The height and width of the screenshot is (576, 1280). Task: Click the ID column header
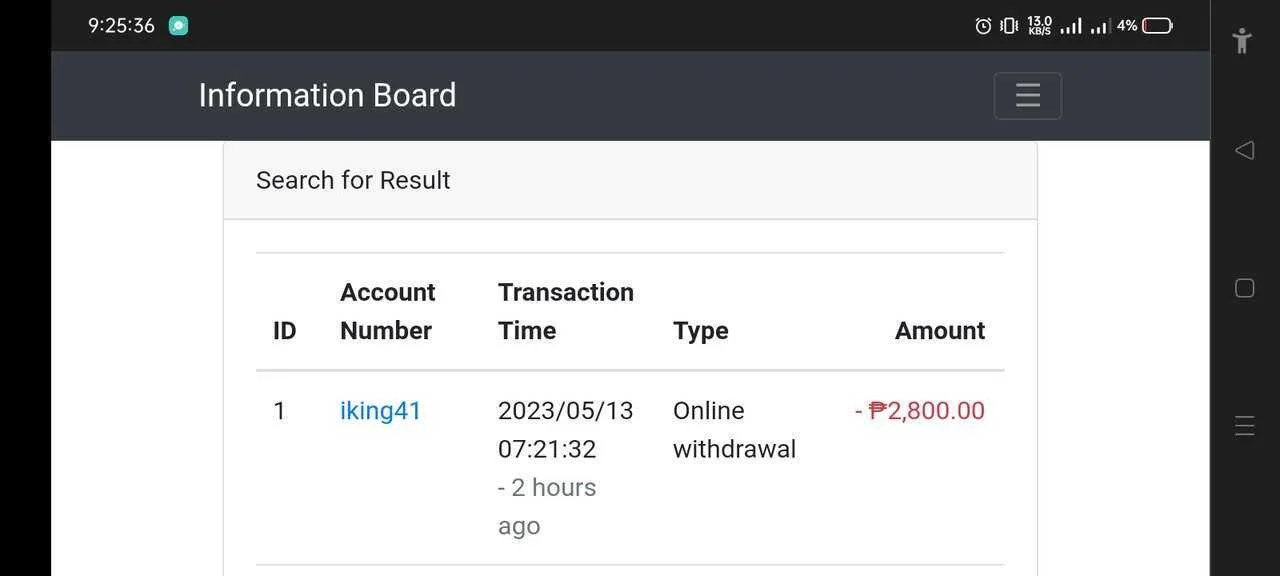pos(285,331)
